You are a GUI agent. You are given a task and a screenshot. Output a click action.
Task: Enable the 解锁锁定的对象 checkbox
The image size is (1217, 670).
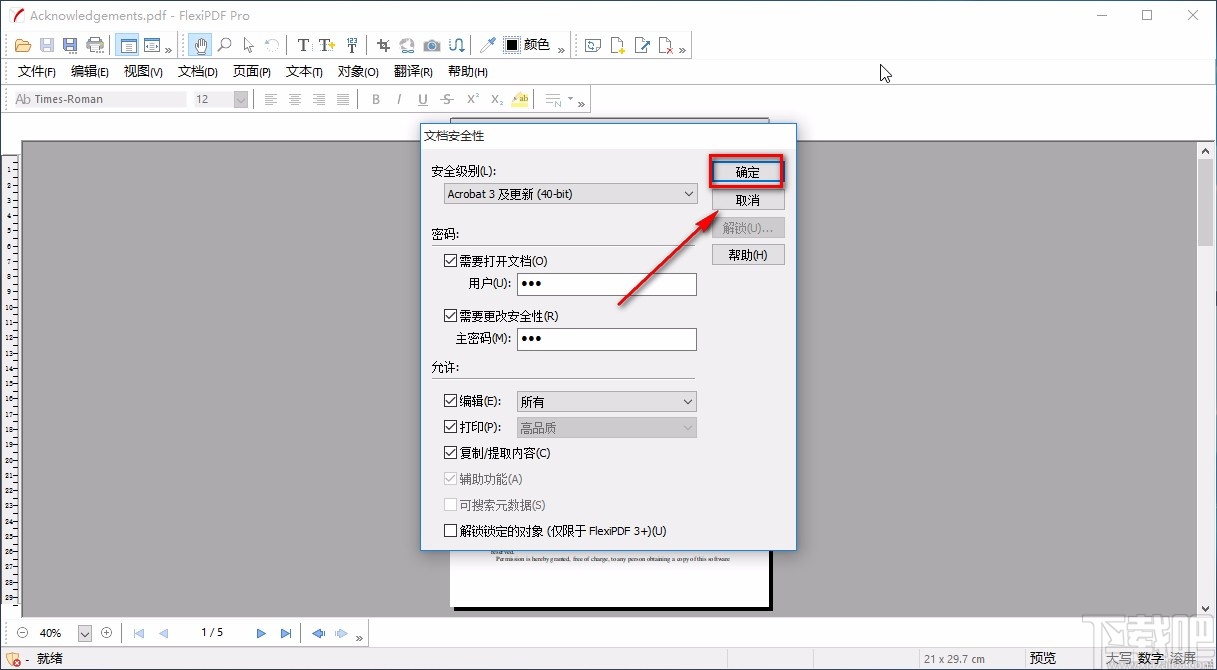(450, 530)
